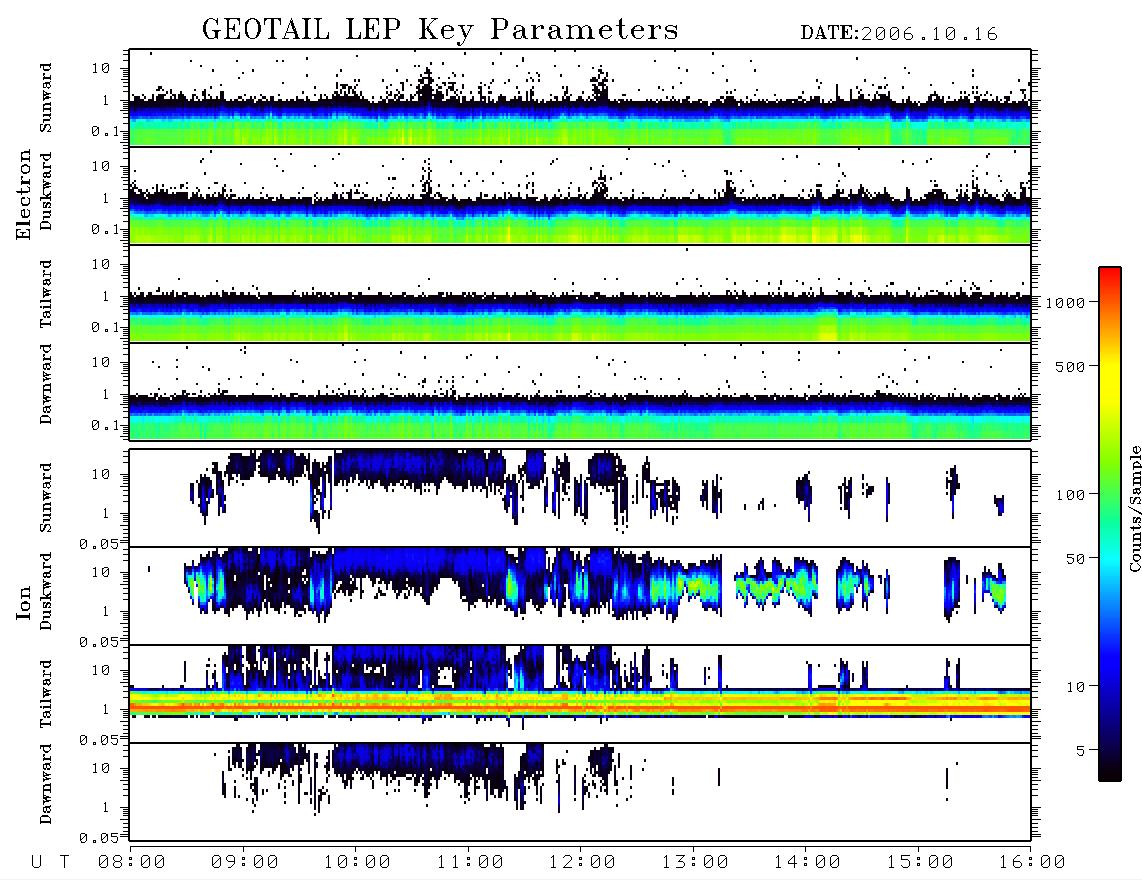Click the Electron Sunward panel label
Image resolution: width=1142 pixels, height=880 pixels.
pyautogui.click(x=46, y=98)
